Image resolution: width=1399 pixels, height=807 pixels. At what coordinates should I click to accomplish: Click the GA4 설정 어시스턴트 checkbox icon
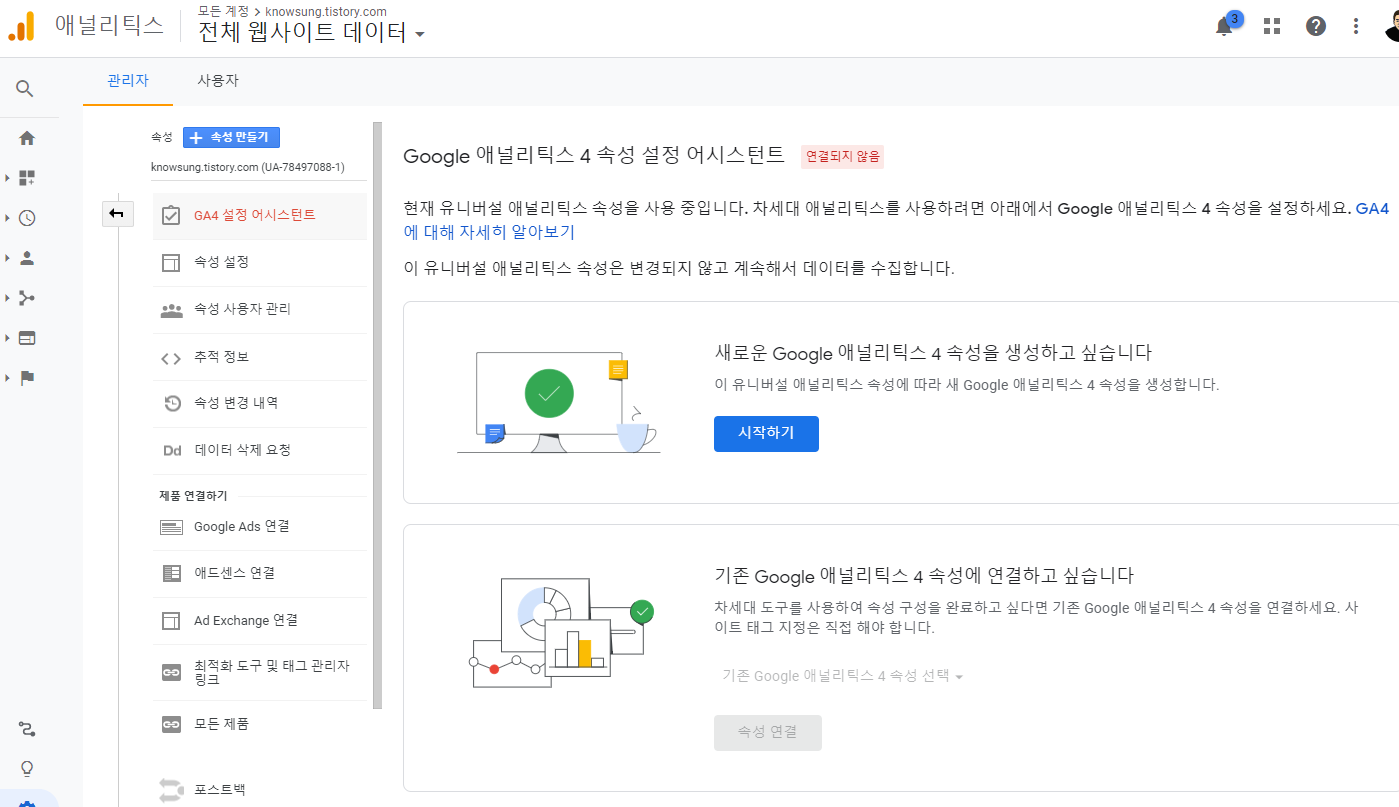(x=171, y=215)
